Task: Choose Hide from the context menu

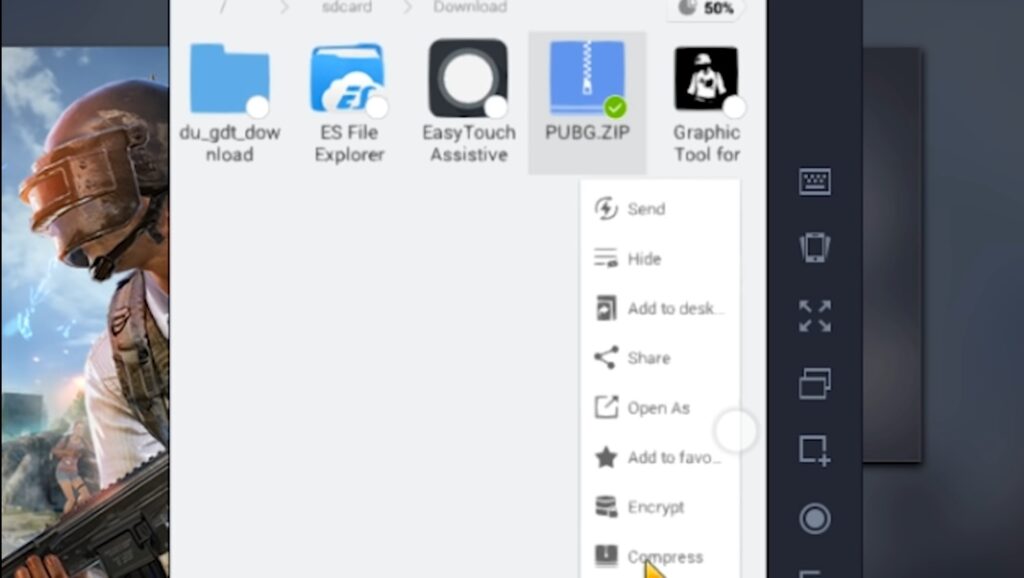Action: 643,259
